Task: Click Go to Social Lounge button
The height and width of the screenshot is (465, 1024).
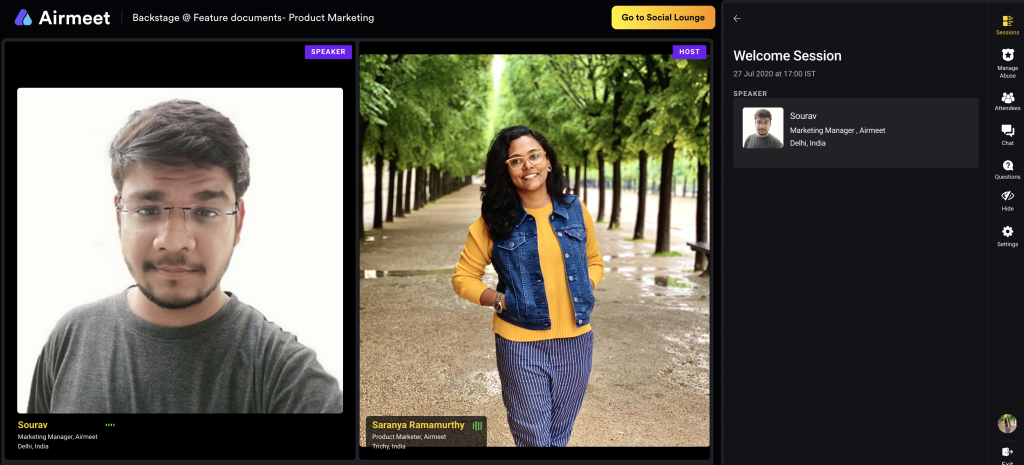Action: [663, 17]
